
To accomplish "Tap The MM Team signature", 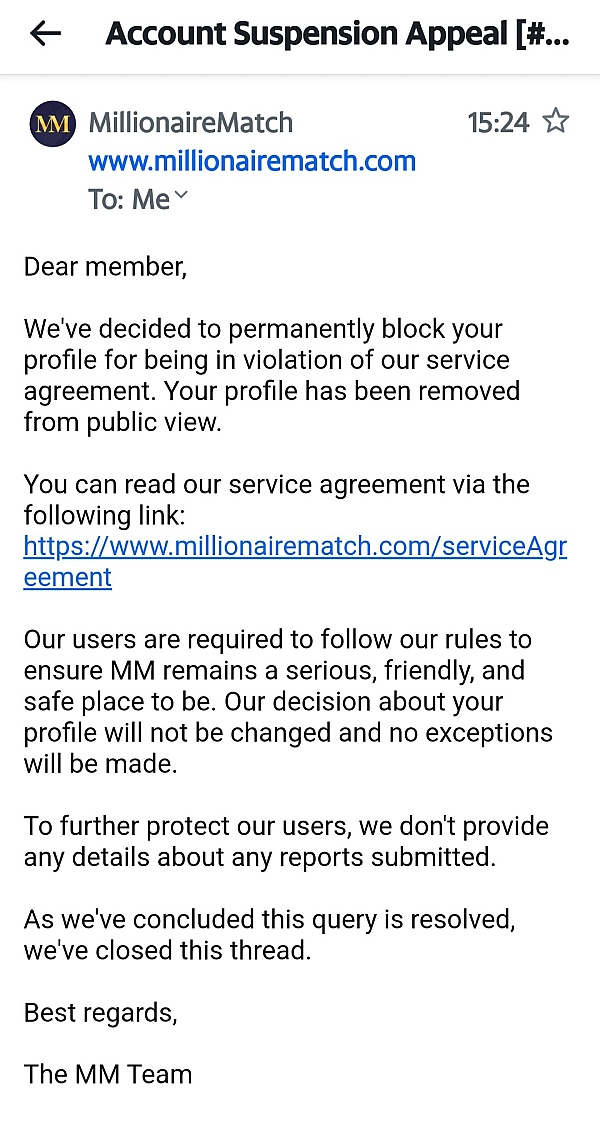I will (x=108, y=1074).
